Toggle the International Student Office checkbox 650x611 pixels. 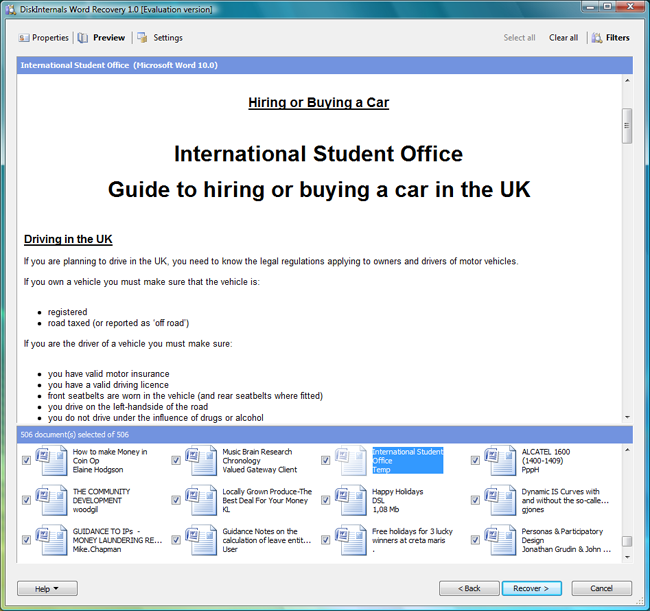326,460
